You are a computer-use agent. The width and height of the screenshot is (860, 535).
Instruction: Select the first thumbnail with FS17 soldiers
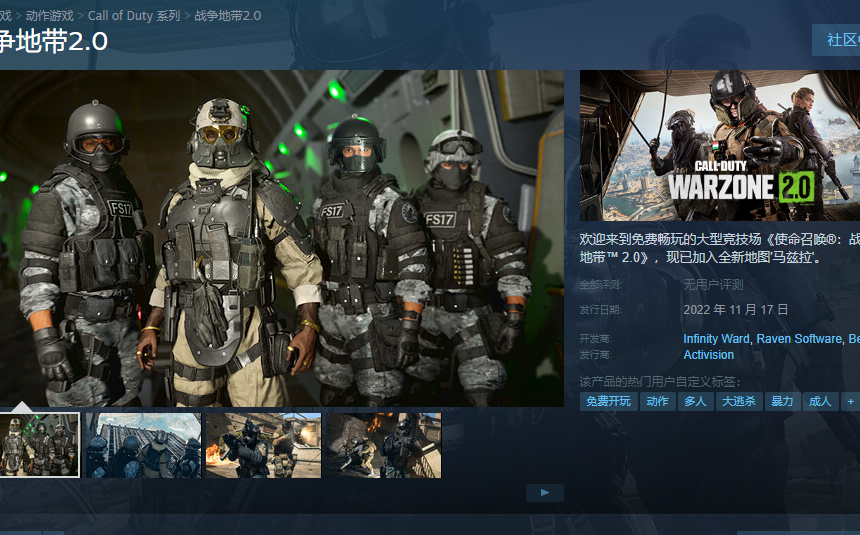pyautogui.click(x=39, y=445)
